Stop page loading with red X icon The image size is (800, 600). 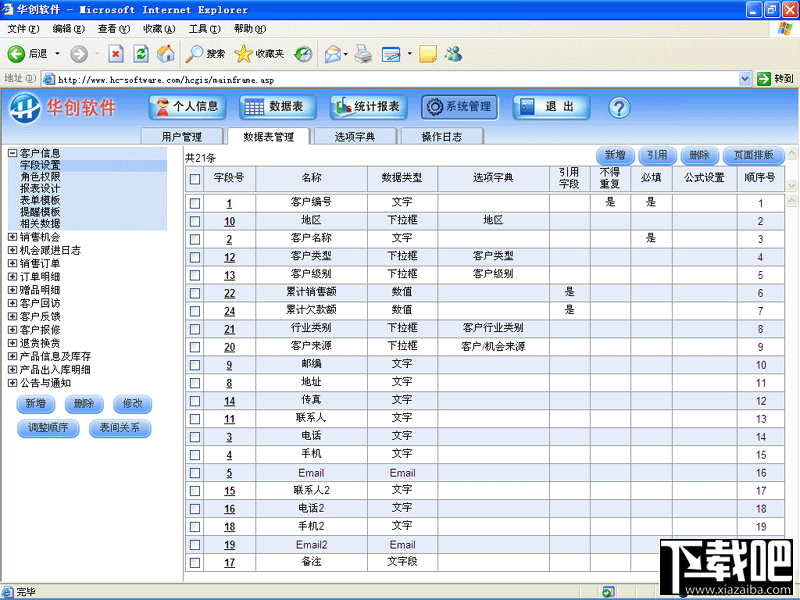tap(116, 54)
